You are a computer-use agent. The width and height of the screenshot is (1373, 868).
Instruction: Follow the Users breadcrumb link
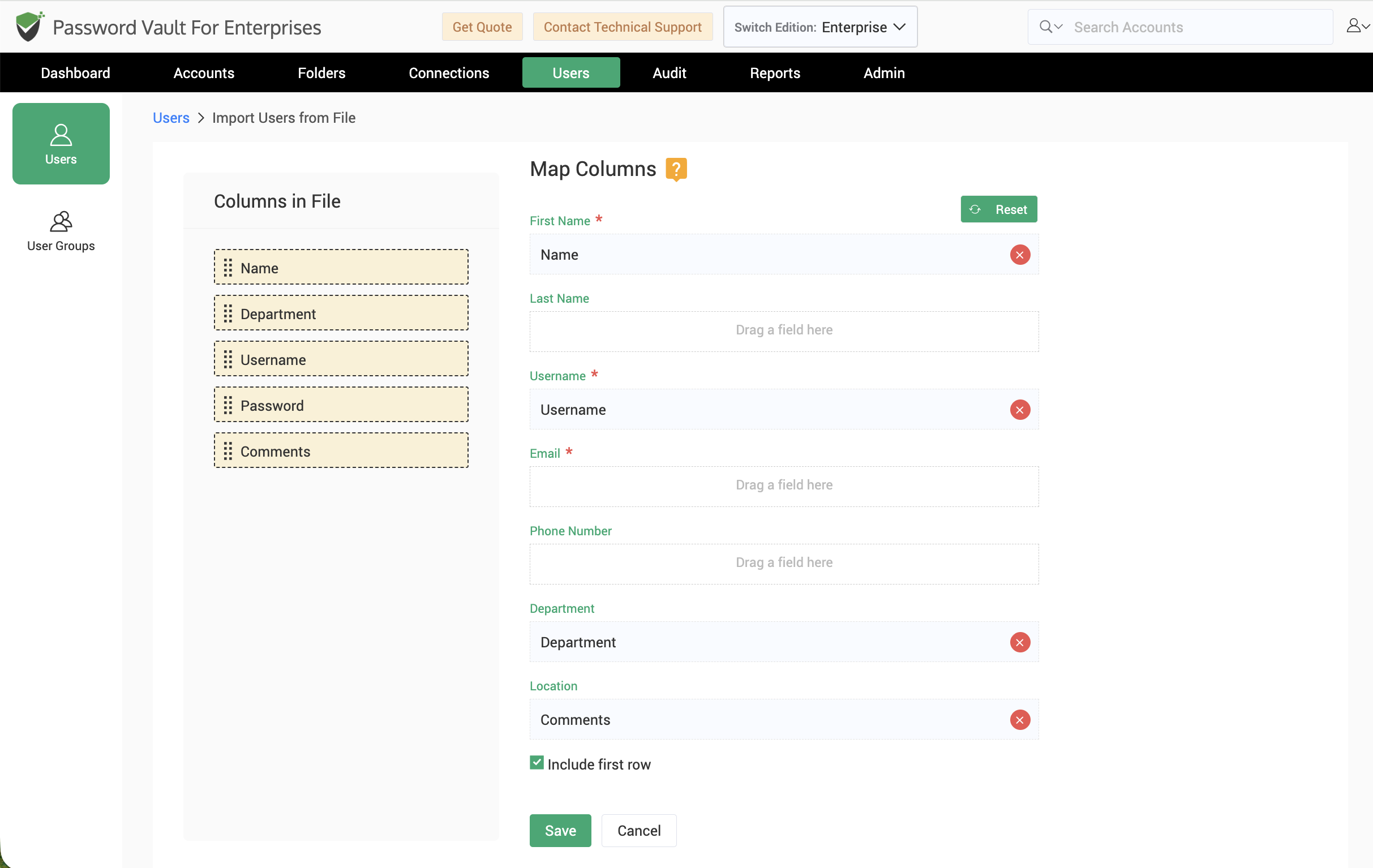[171, 118]
